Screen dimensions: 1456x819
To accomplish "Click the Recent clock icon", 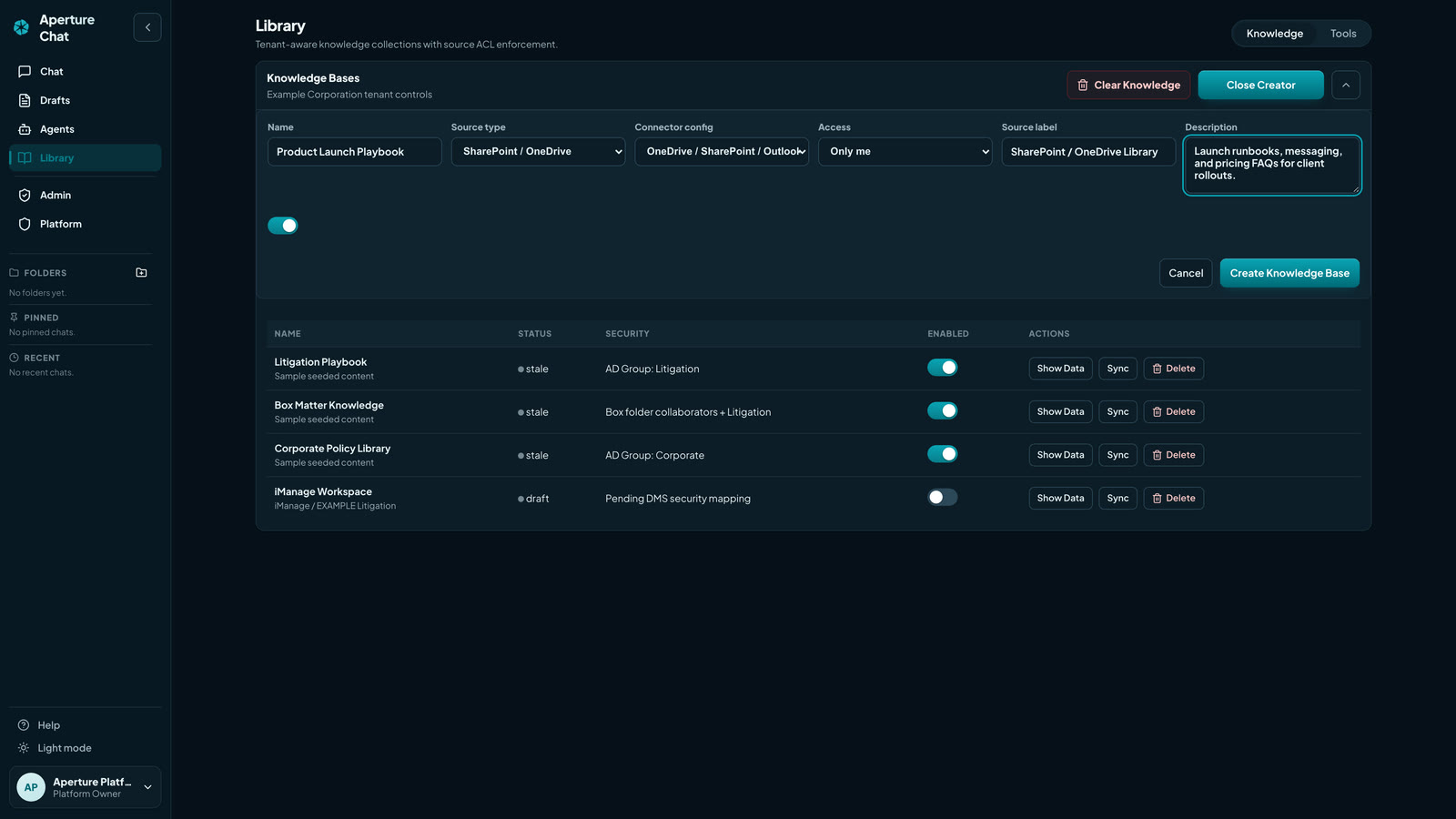I will (14, 358).
